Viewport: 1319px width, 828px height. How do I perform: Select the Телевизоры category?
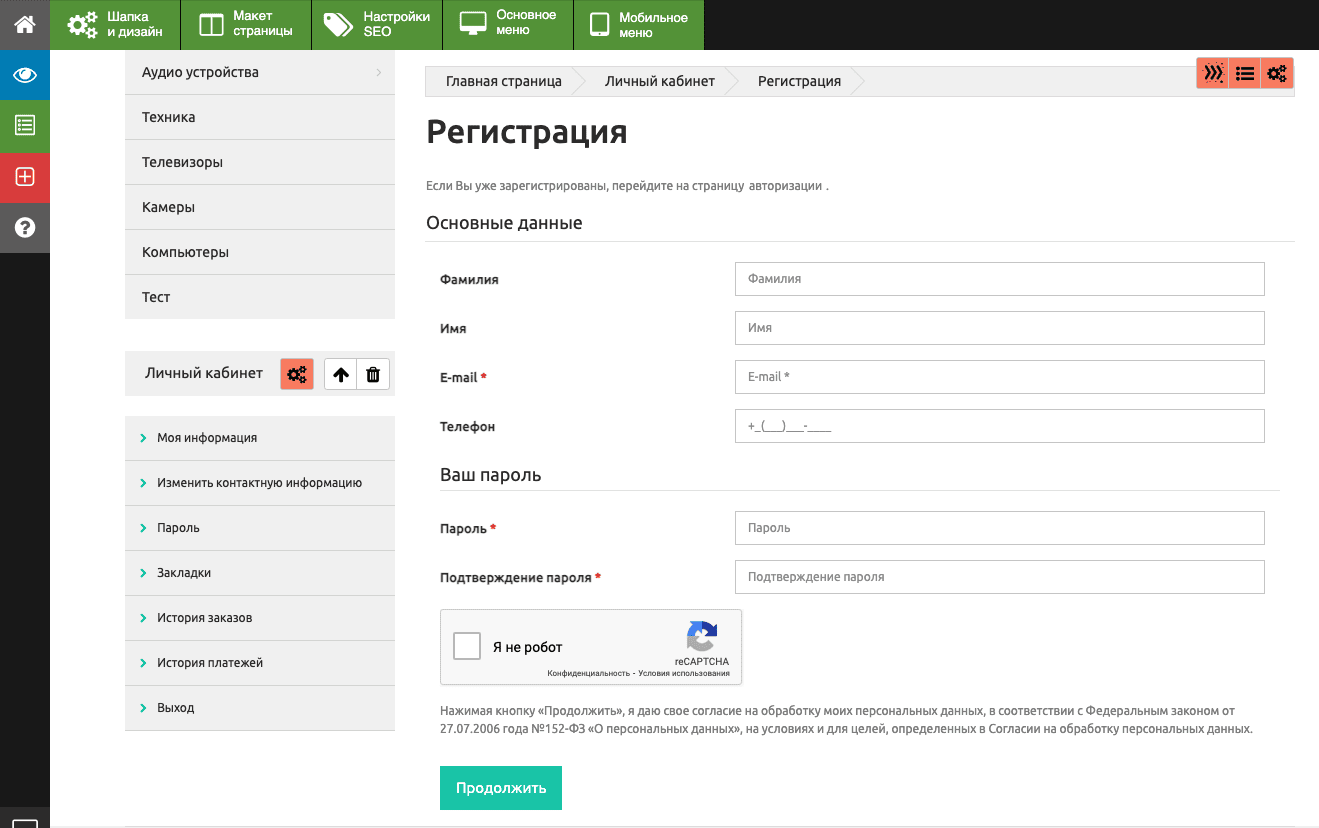pos(260,162)
